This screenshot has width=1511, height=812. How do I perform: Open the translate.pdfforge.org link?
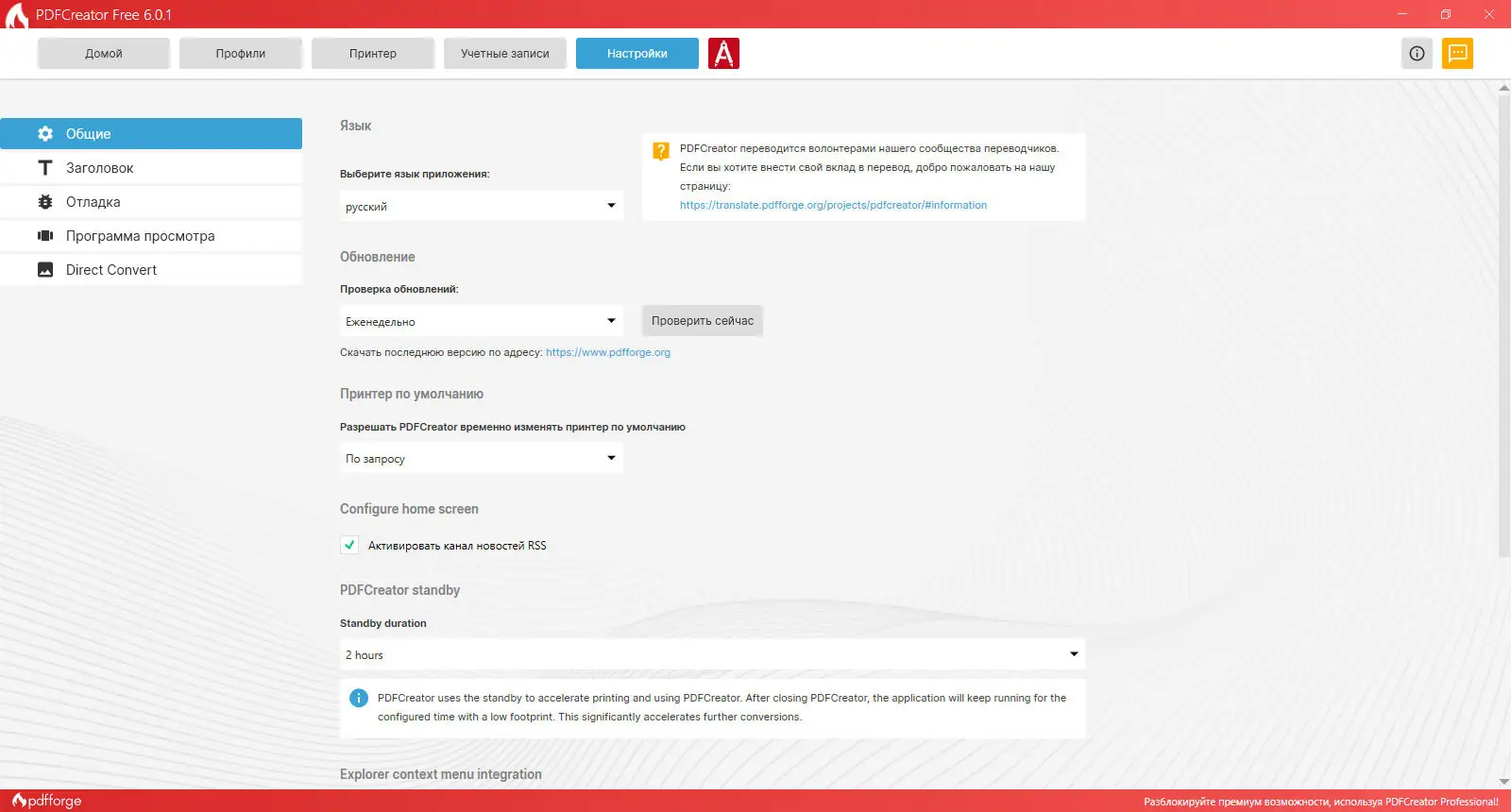(833, 205)
